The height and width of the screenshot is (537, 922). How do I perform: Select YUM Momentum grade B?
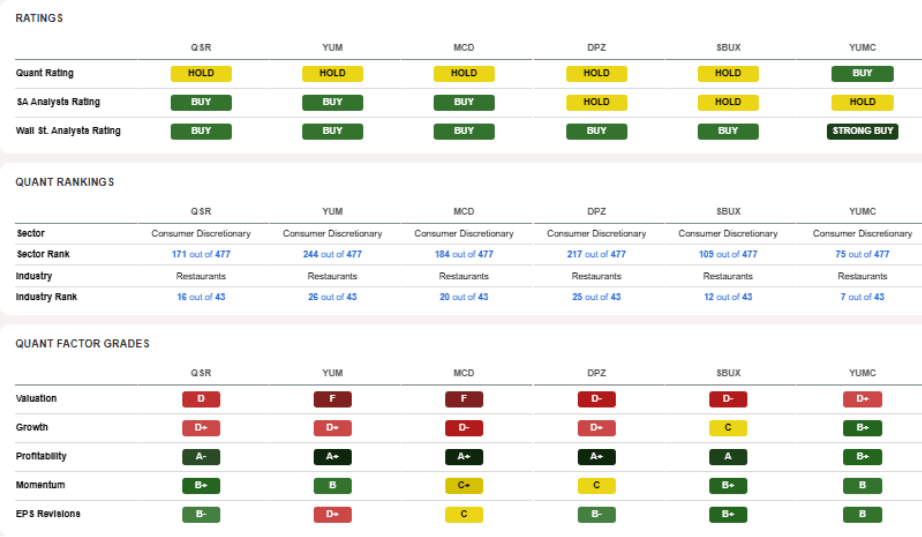click(x=332, y=486)
